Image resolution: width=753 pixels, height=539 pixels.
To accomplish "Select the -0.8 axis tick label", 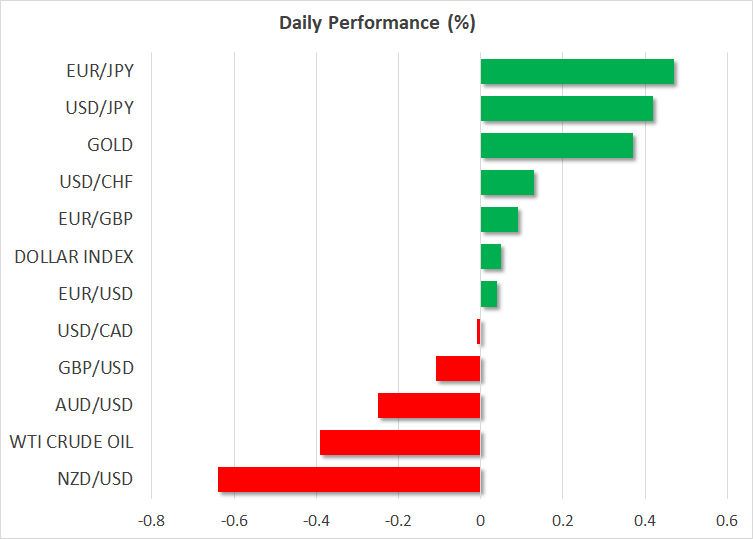I will pyautogui.click(x=152, y=521).
